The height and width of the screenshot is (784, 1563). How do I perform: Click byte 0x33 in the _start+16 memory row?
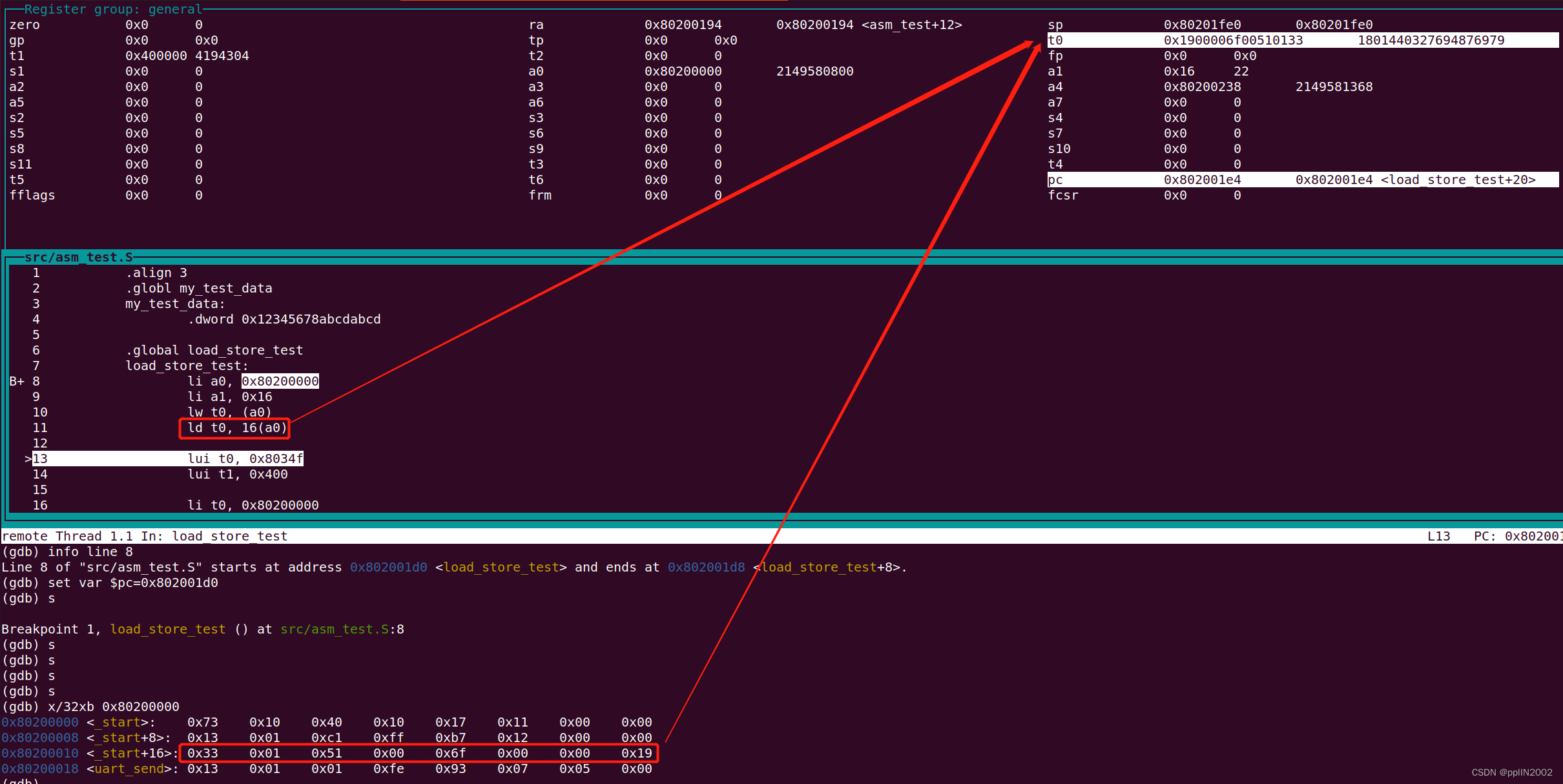tap(202, 753)
